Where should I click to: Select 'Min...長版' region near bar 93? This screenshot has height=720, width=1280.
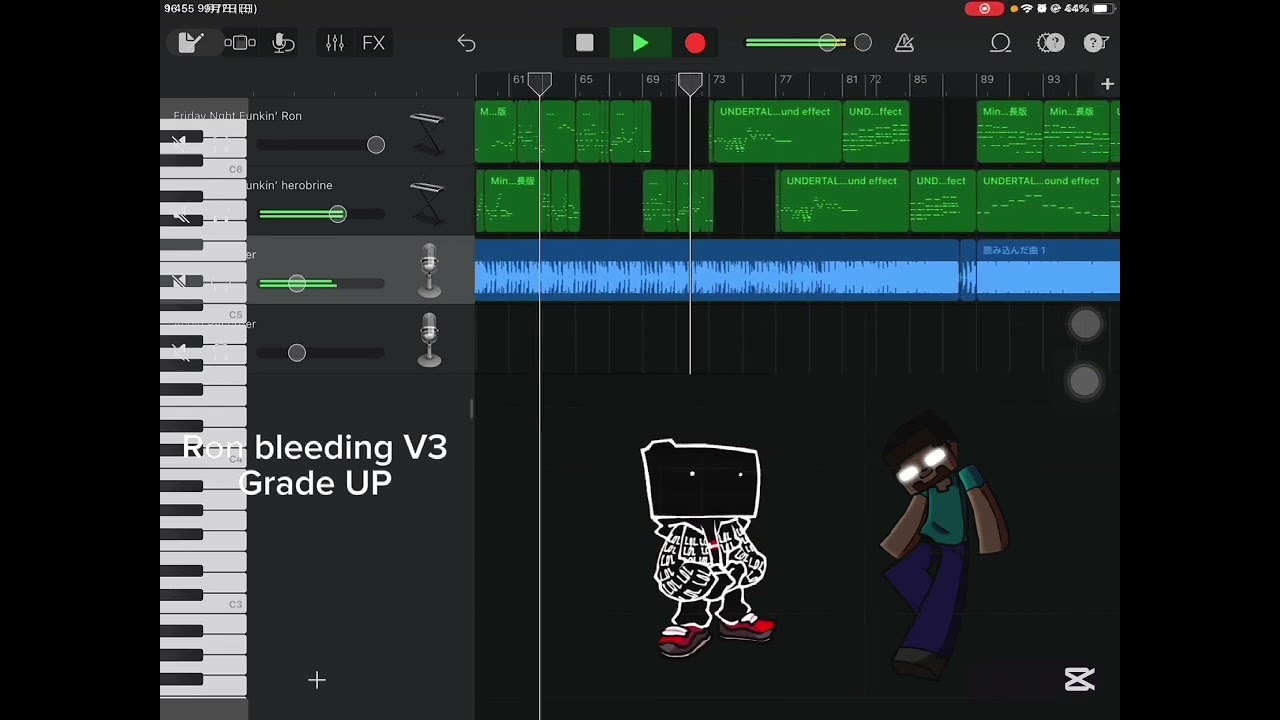(1077, 132)
